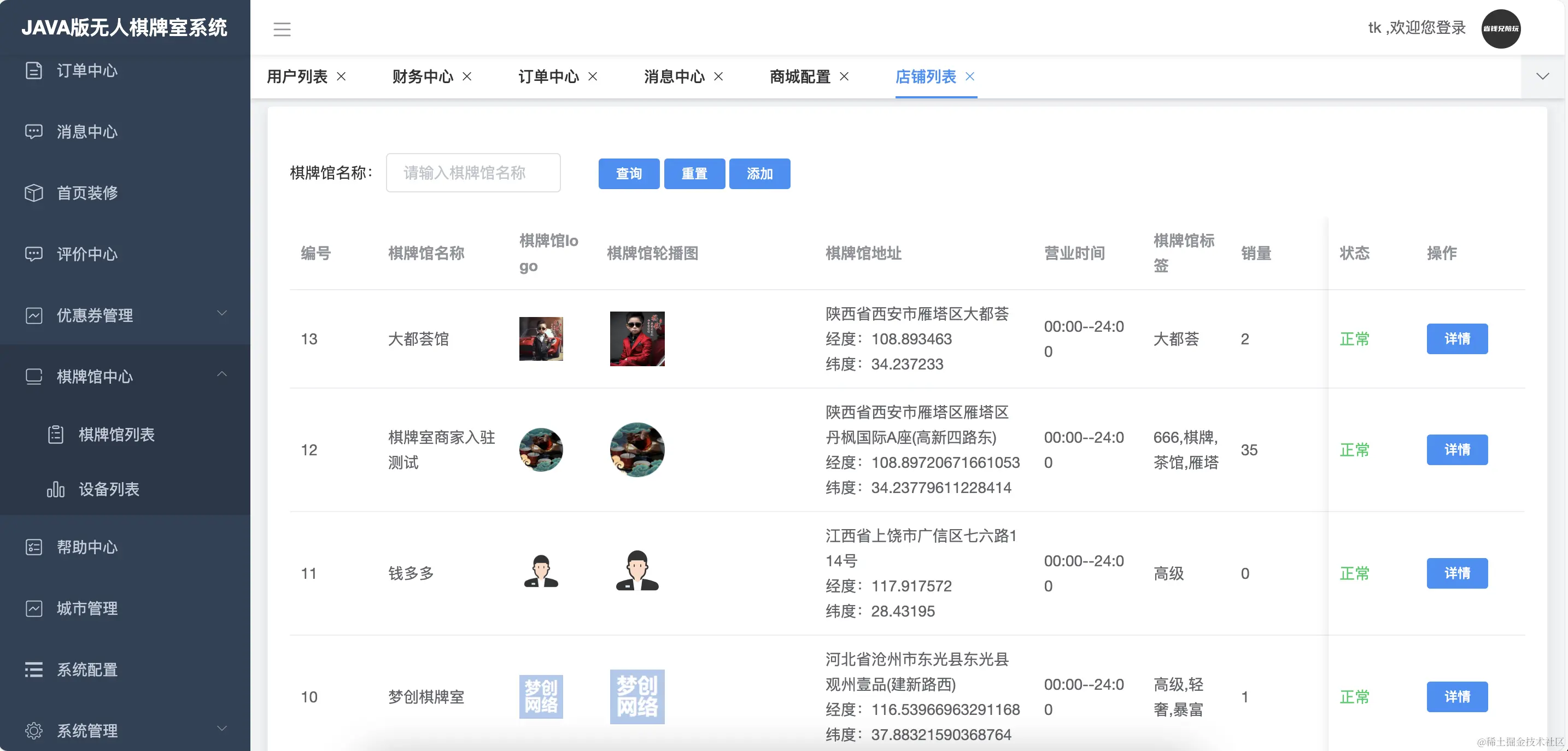
Task: Click the 重置 reset button
Action: tap(694, 173)
